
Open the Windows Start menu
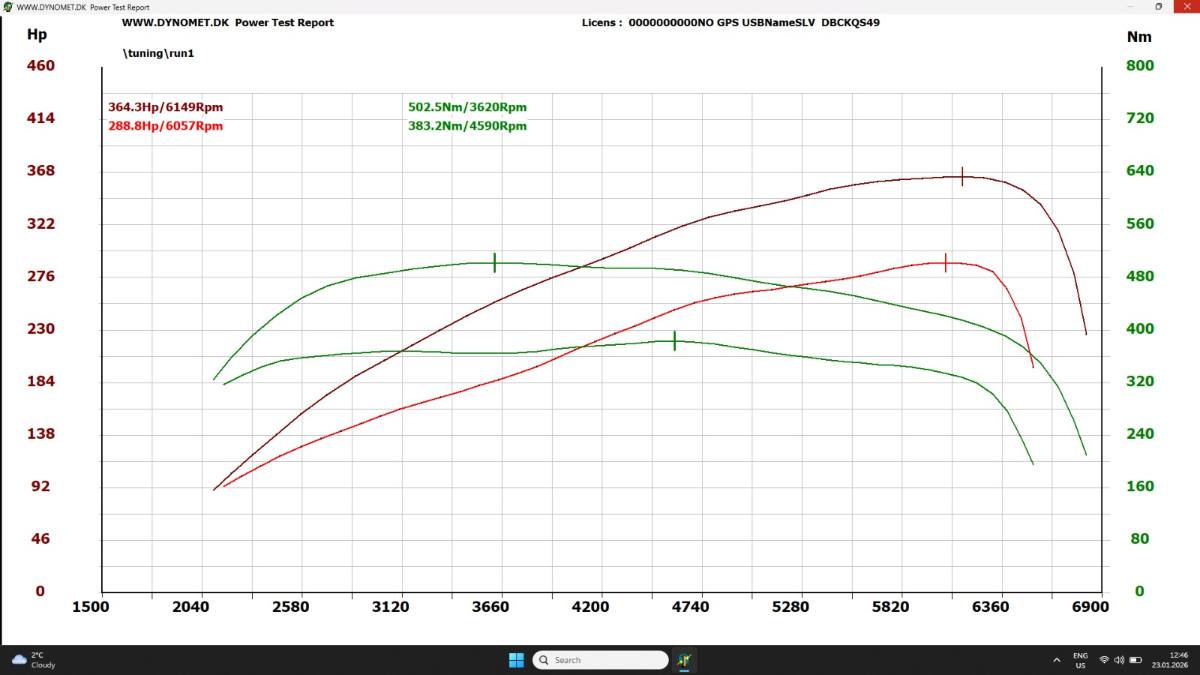tap(516, 660)
